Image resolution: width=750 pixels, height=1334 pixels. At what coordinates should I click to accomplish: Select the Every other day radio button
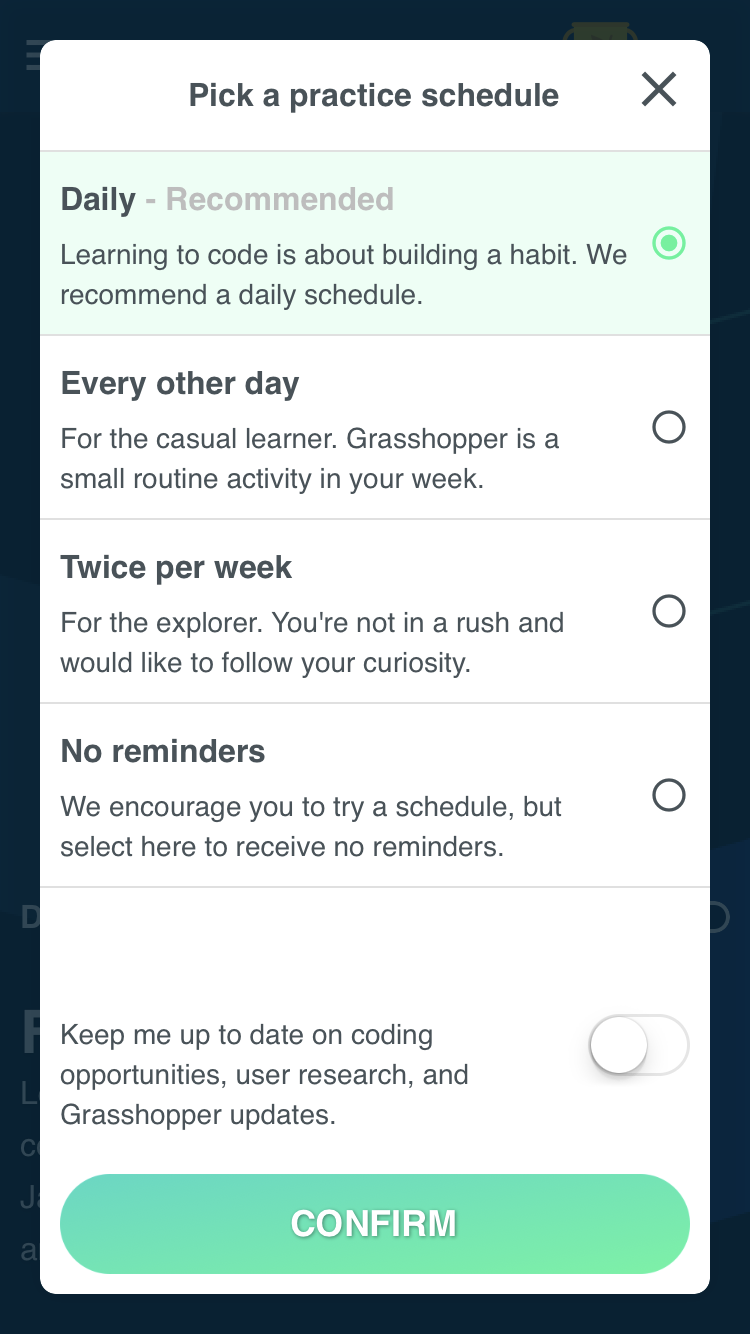pos(669,427)
